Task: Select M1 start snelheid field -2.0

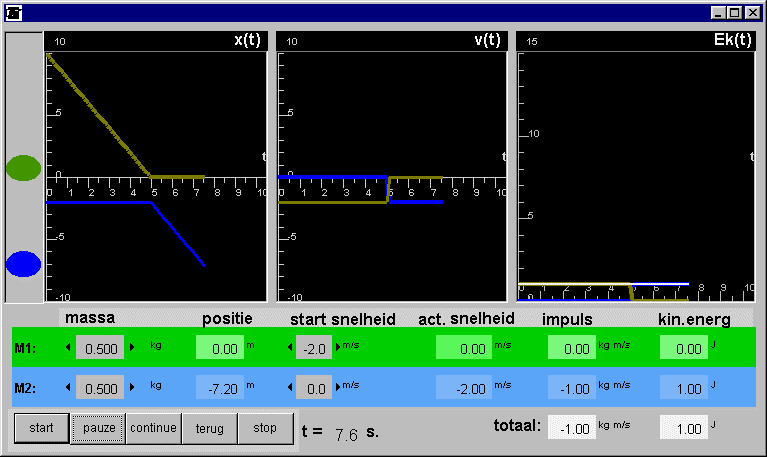Action: pos(314,347)
